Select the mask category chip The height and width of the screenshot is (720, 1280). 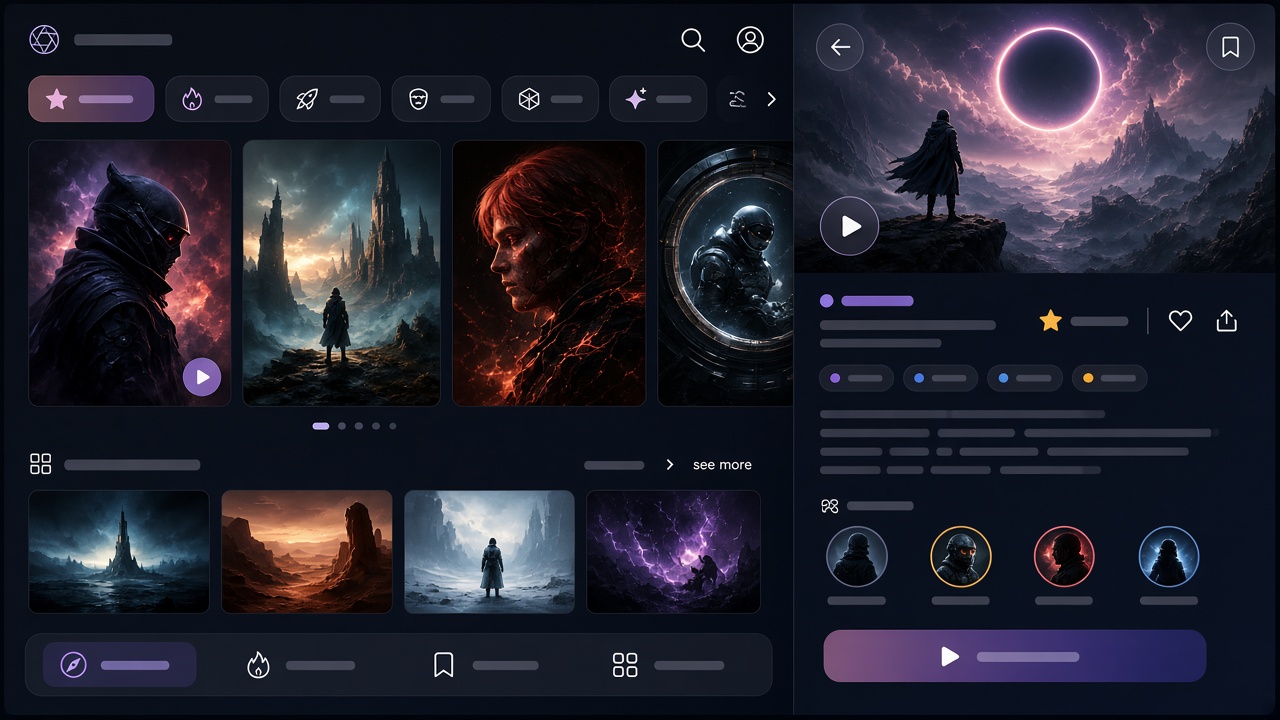tap(441, 99)
